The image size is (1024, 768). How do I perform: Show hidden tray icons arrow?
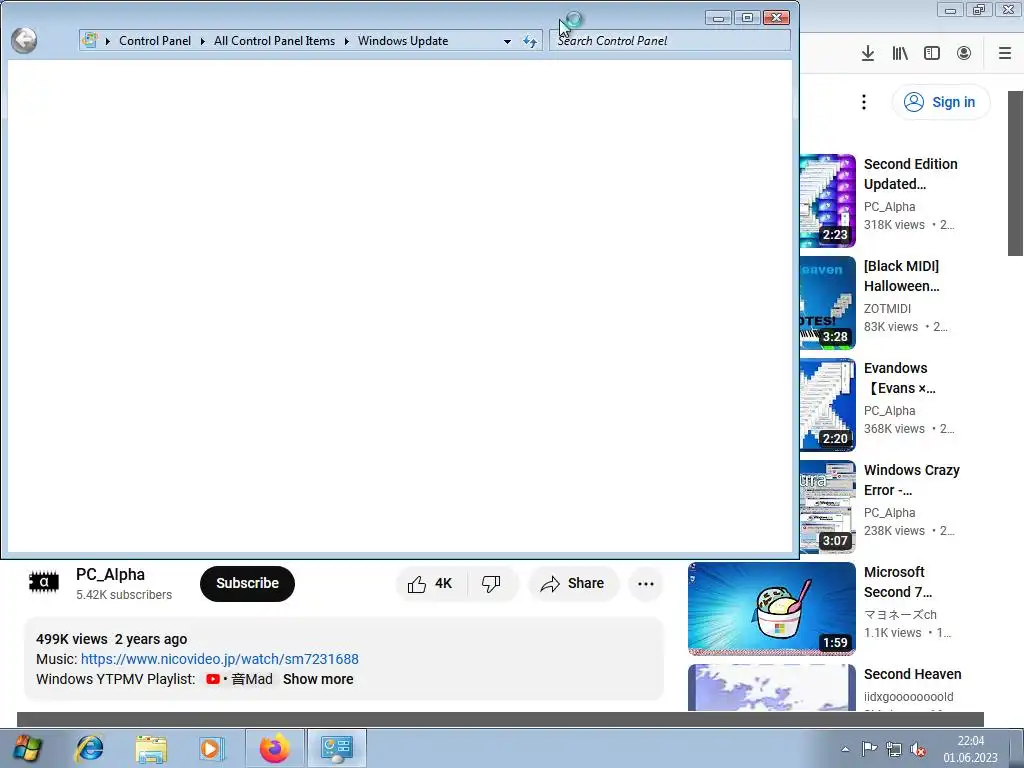pos(845,749)
